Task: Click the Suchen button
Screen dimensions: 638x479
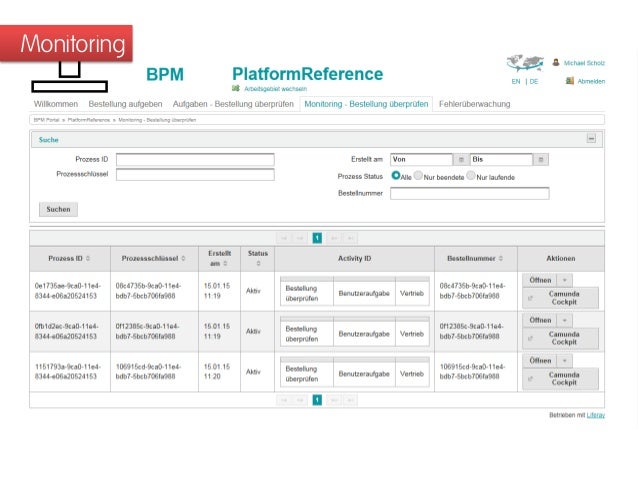Action: coord(58,209)
